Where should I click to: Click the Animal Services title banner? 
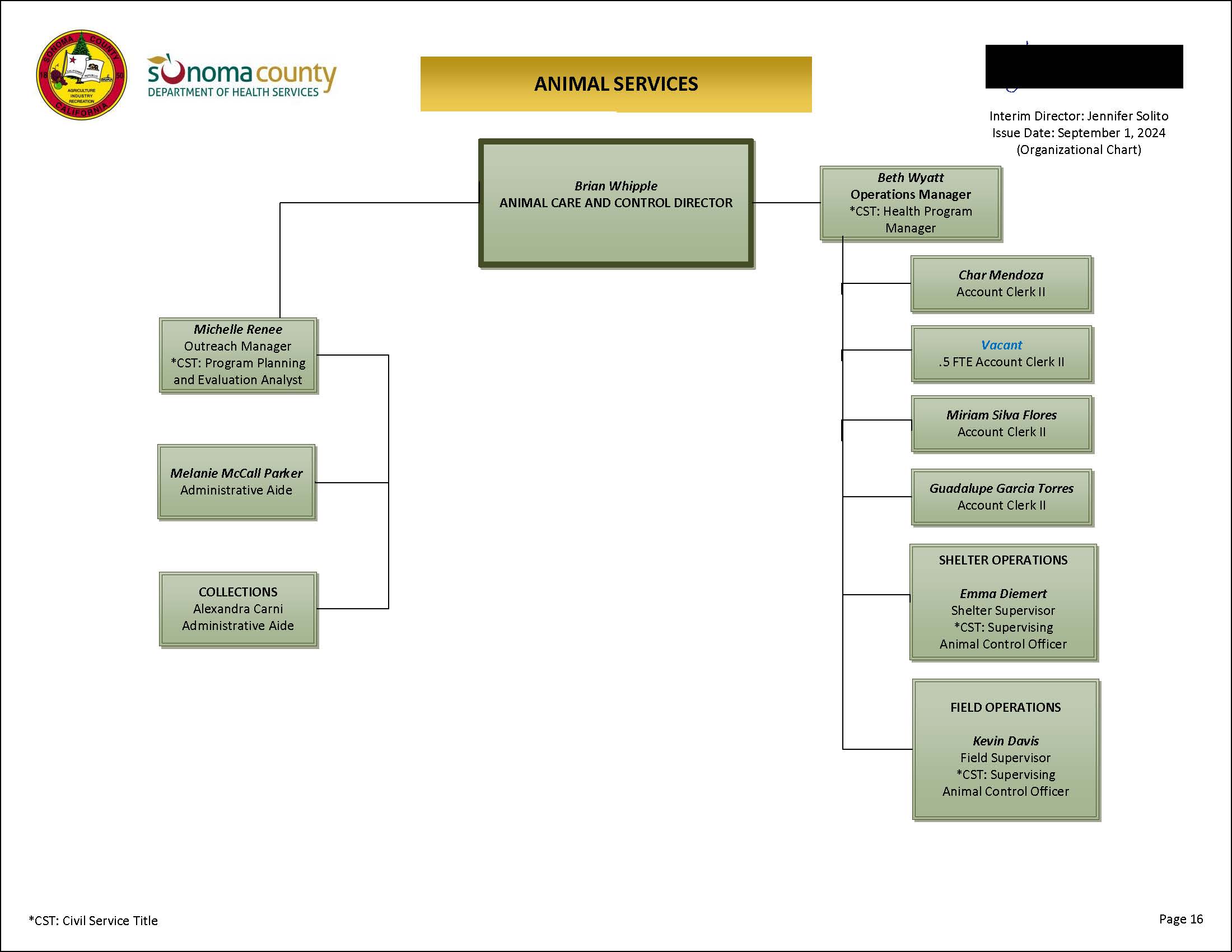[617, 84]
